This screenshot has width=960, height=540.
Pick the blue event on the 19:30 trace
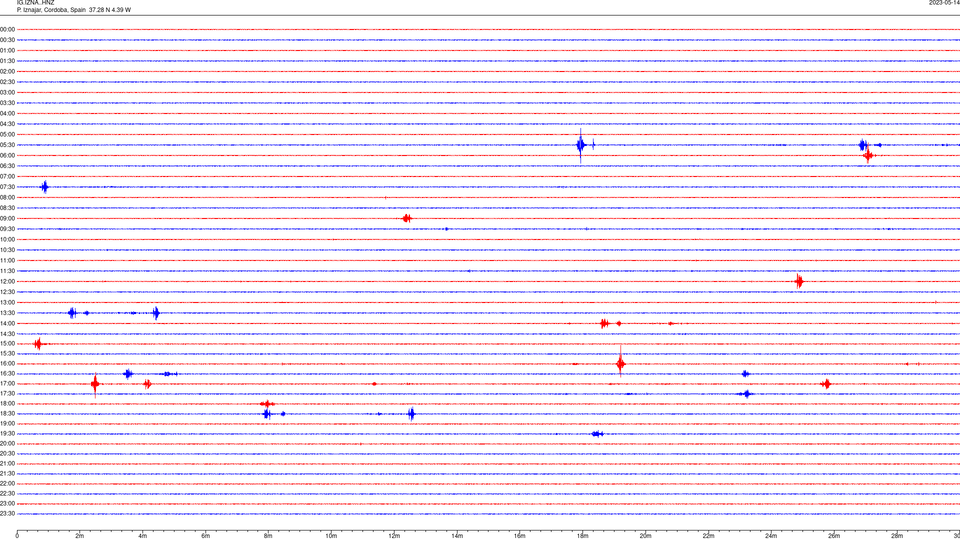pyautogui.click(x=598, y=434)
